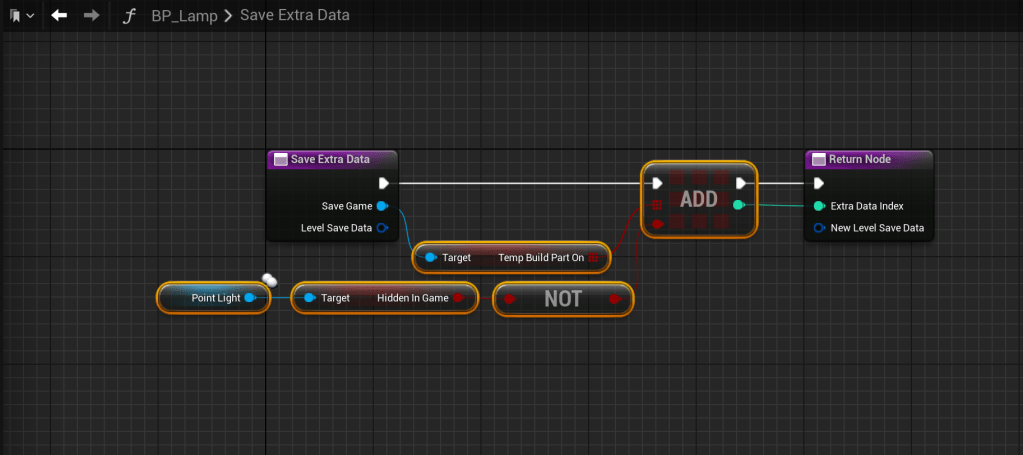
Task: Click the forward navigation arrow
Action: point(91,16)
